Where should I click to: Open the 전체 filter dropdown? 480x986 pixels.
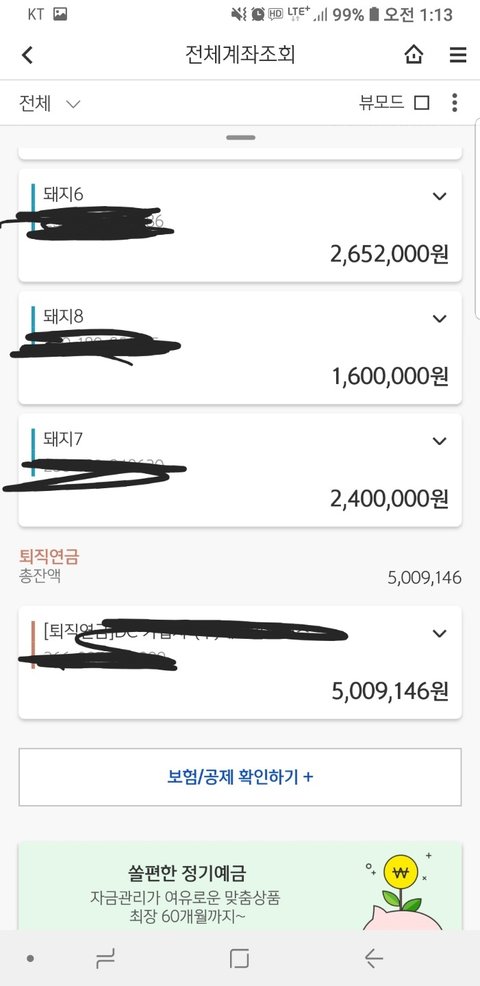[50, 103]
